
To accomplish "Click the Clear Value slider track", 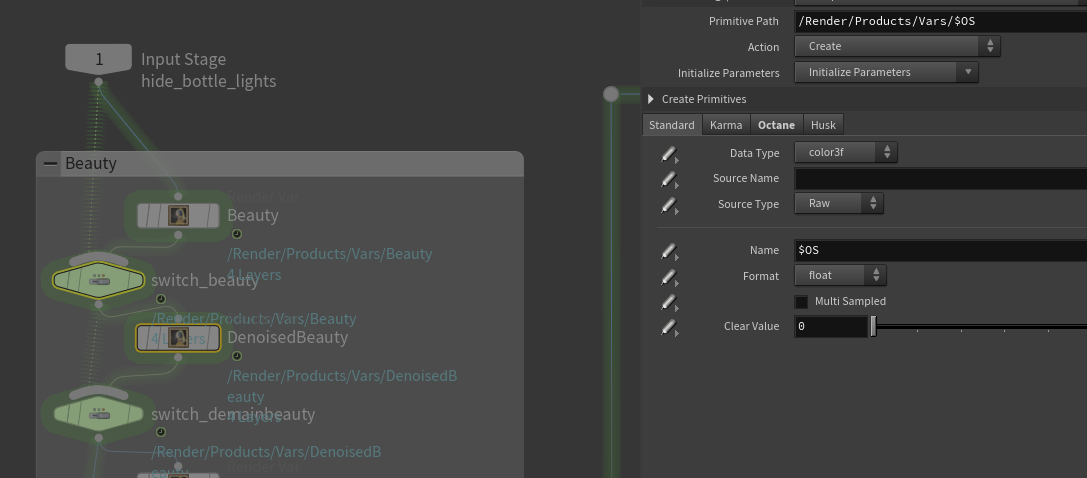I will click(980, 327).
